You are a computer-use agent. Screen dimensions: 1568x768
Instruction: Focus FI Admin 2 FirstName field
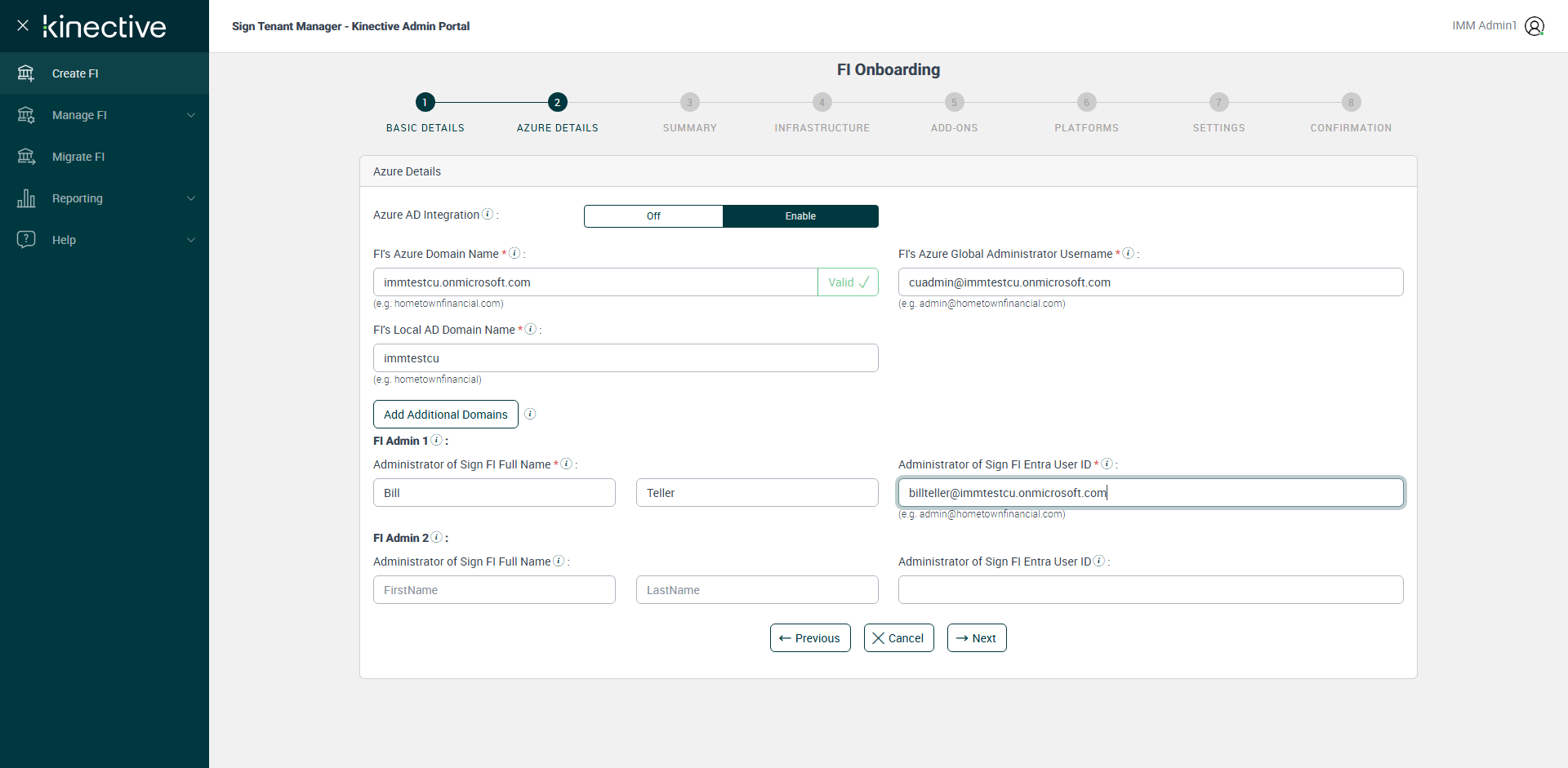tap(494, 590)
